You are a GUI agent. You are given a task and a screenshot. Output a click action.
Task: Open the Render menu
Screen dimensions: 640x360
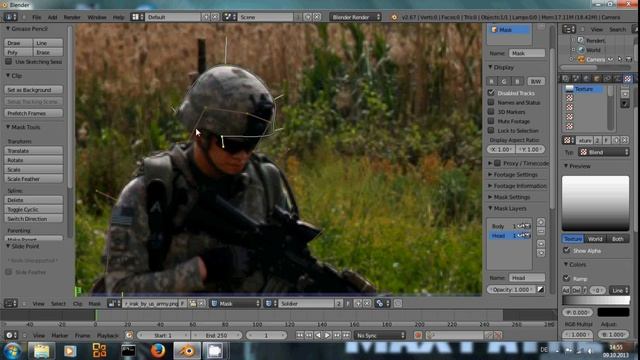(72, 17)
